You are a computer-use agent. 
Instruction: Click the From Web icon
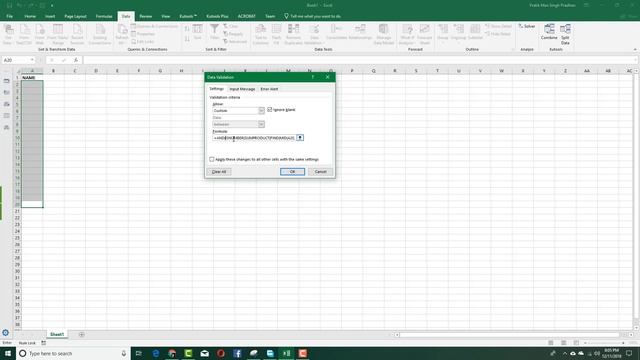coord(40,34)
